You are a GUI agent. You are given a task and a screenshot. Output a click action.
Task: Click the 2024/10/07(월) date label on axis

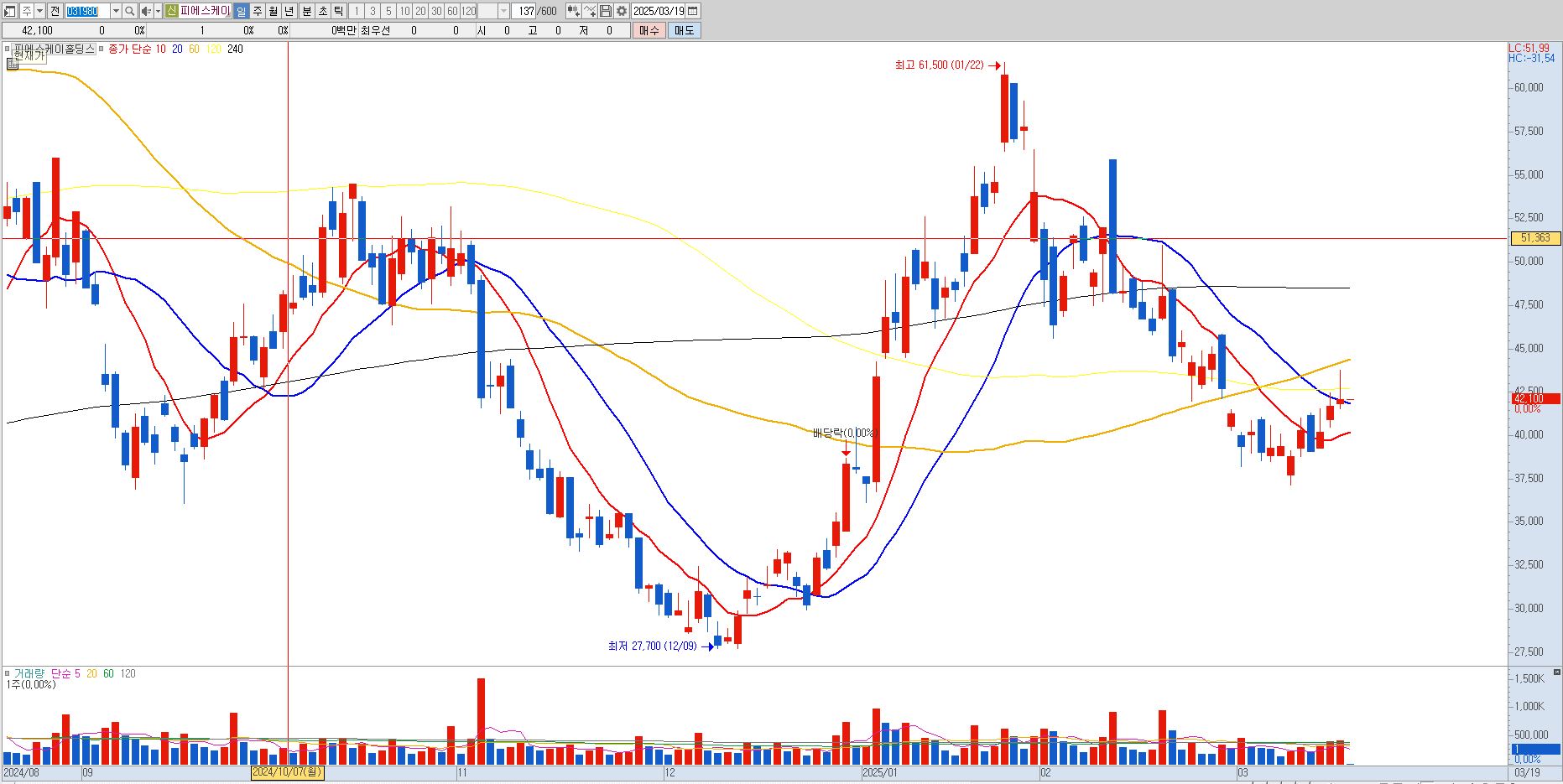287,772
